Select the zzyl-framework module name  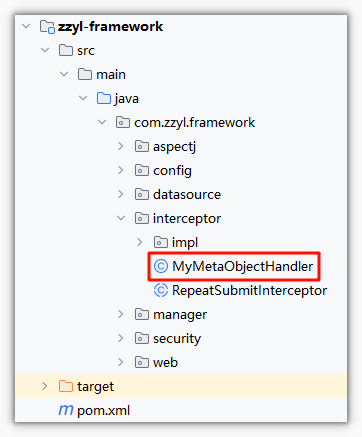tap(110, 27)
